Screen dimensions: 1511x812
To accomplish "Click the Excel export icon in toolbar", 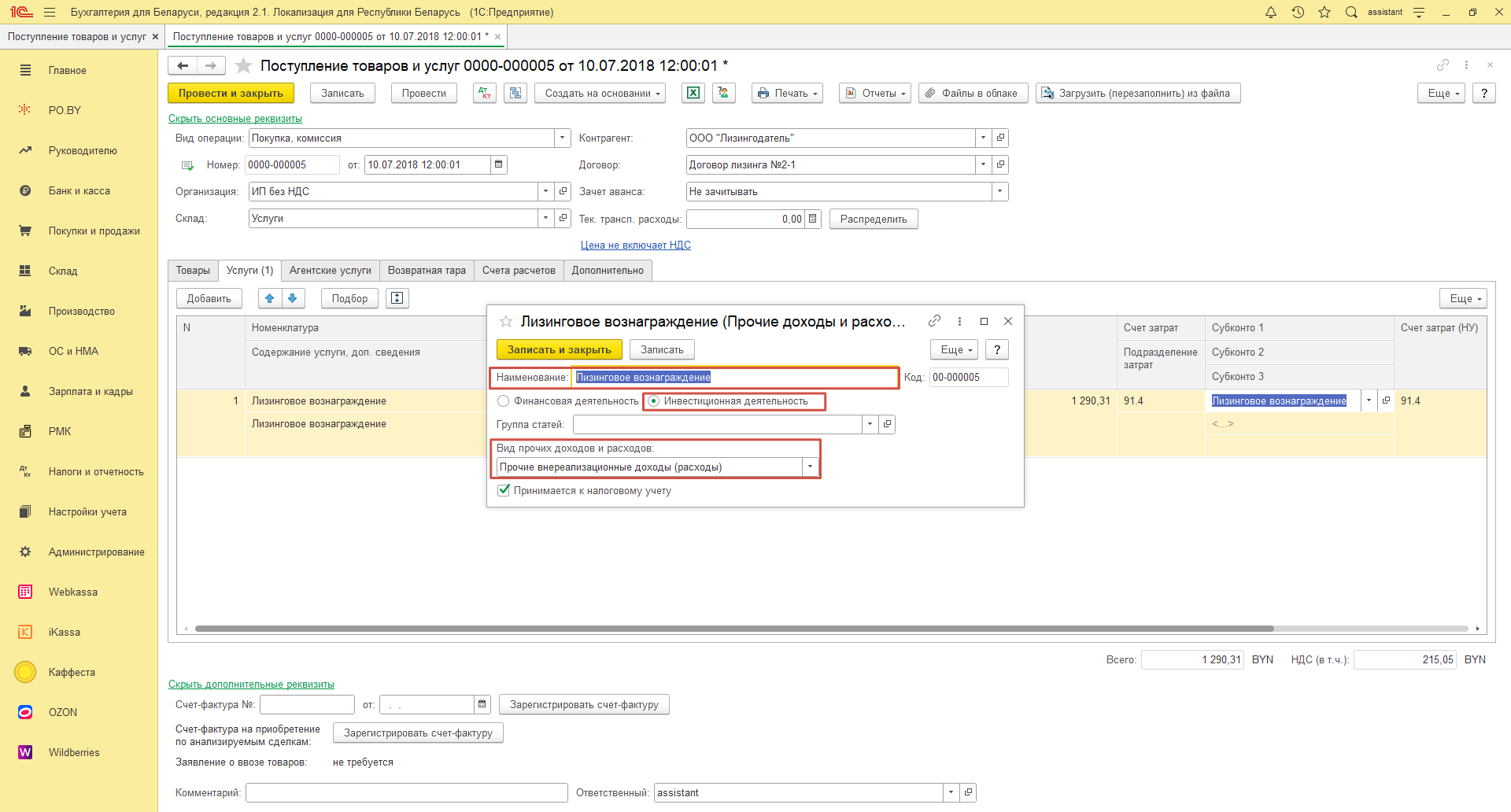I will pos(693,93).
